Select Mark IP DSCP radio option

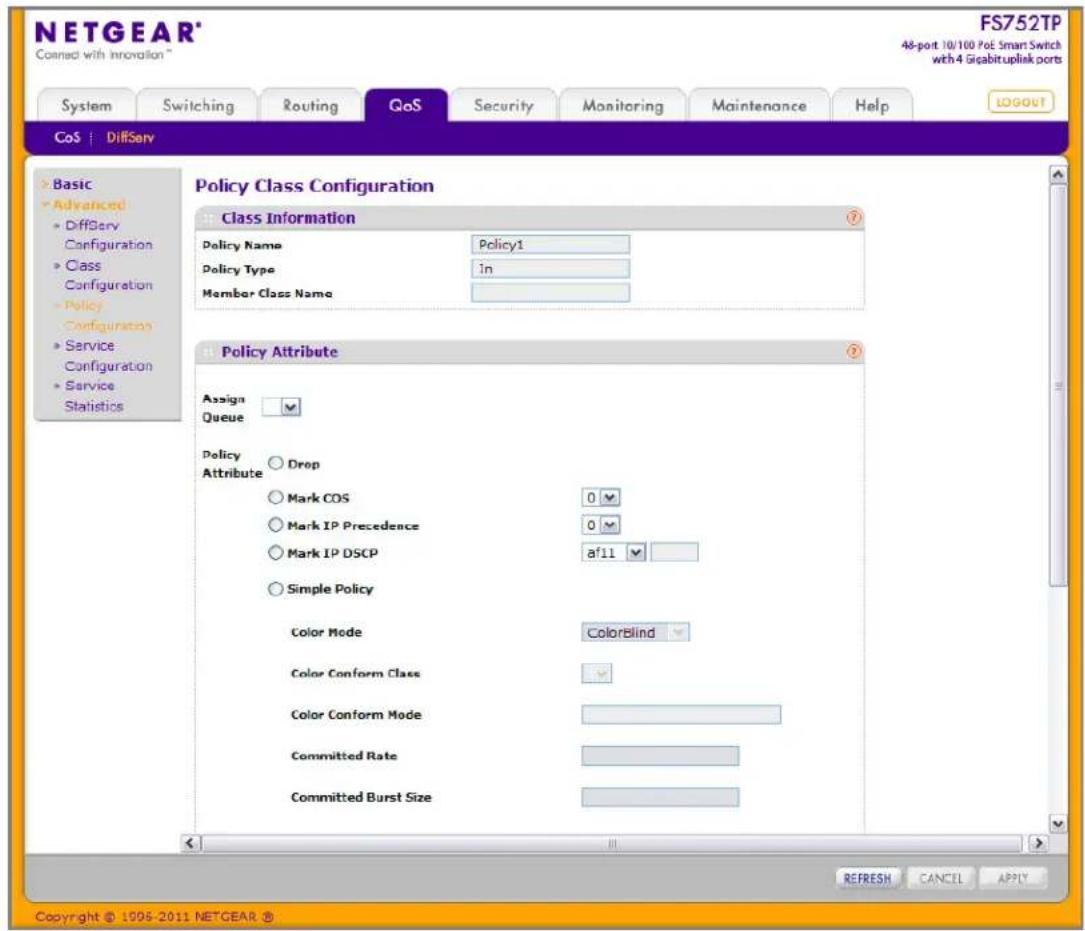tap(275, 552)
